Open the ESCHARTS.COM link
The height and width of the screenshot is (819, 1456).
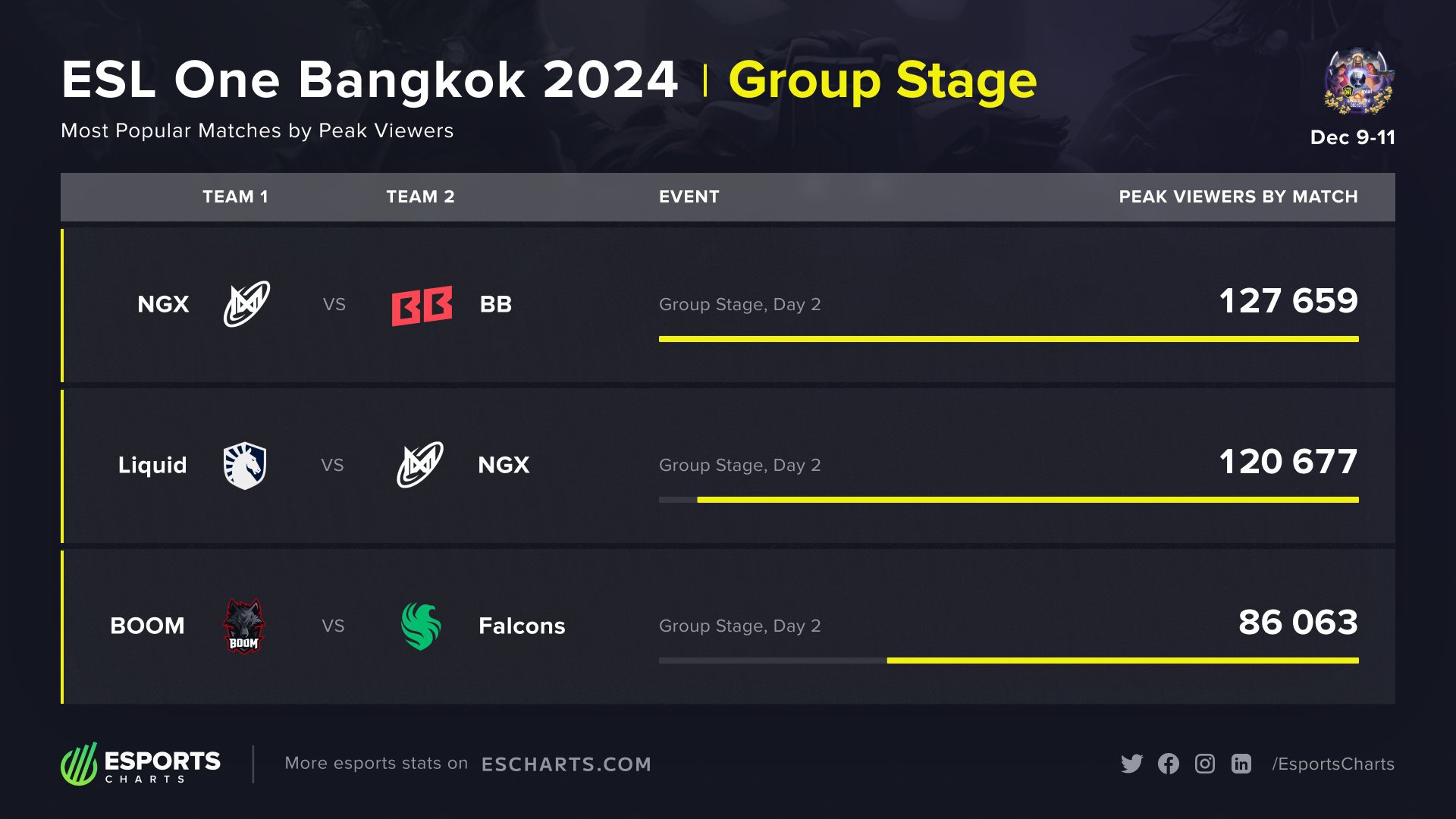[x=566, y=764]
